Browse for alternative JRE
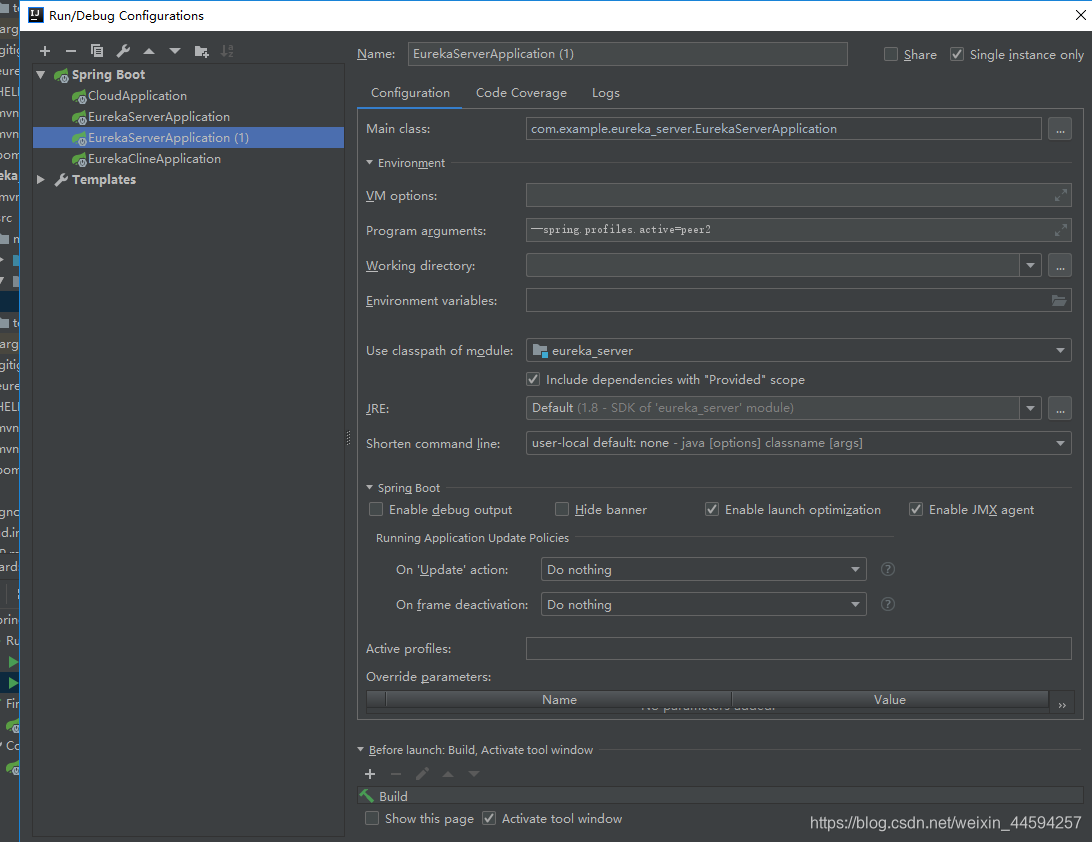 point(1059,409)
